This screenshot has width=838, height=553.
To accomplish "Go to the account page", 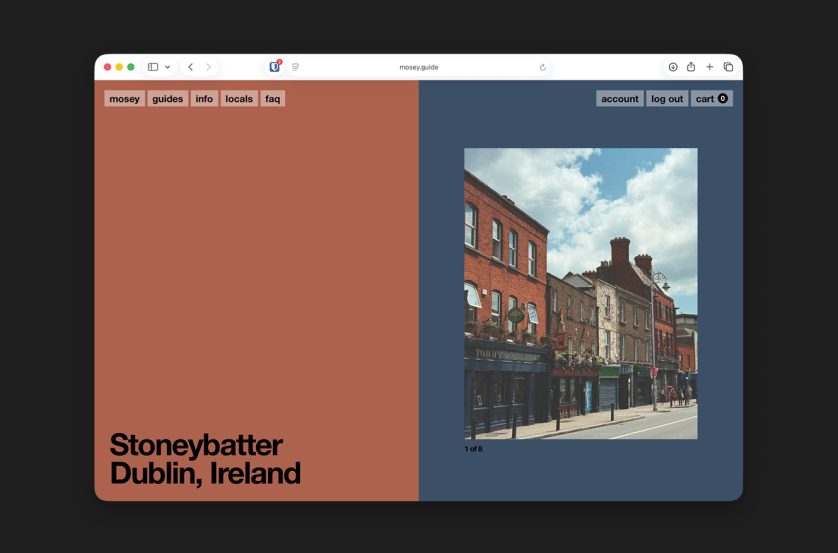I will pos(620,99).
